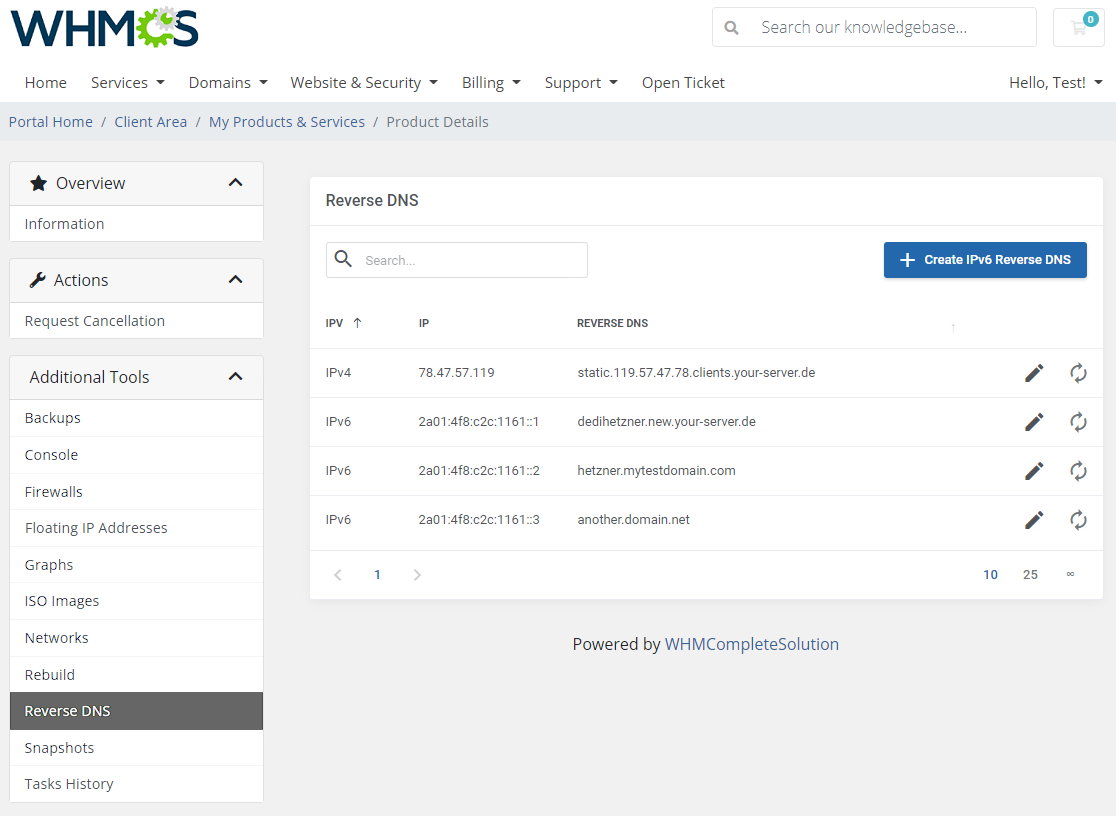Screen dimensions: 1116x816
Task: Go to next page of results
Action: point(417,574)
